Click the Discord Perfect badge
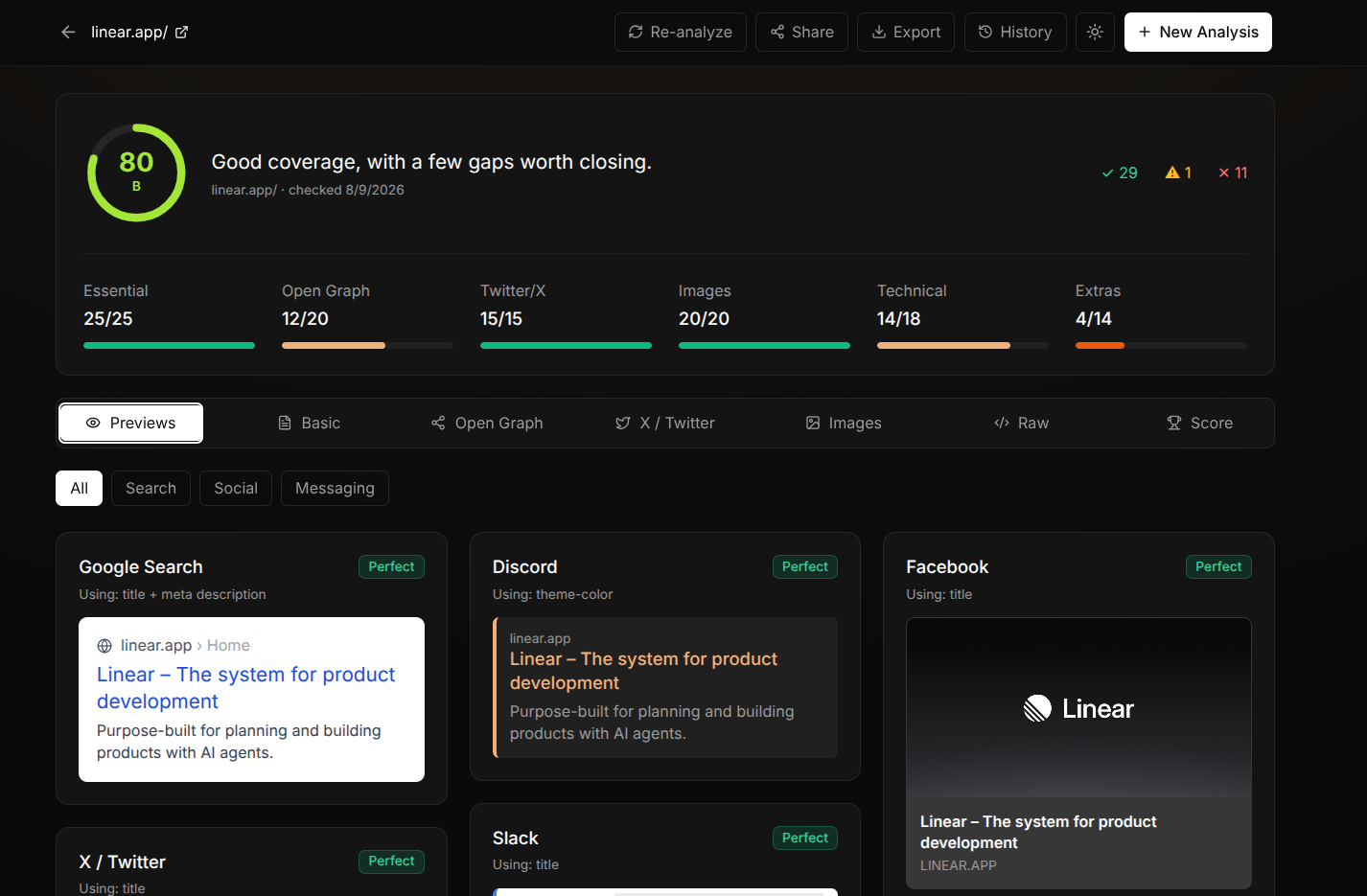1367x896 pixels. [805, 566]
